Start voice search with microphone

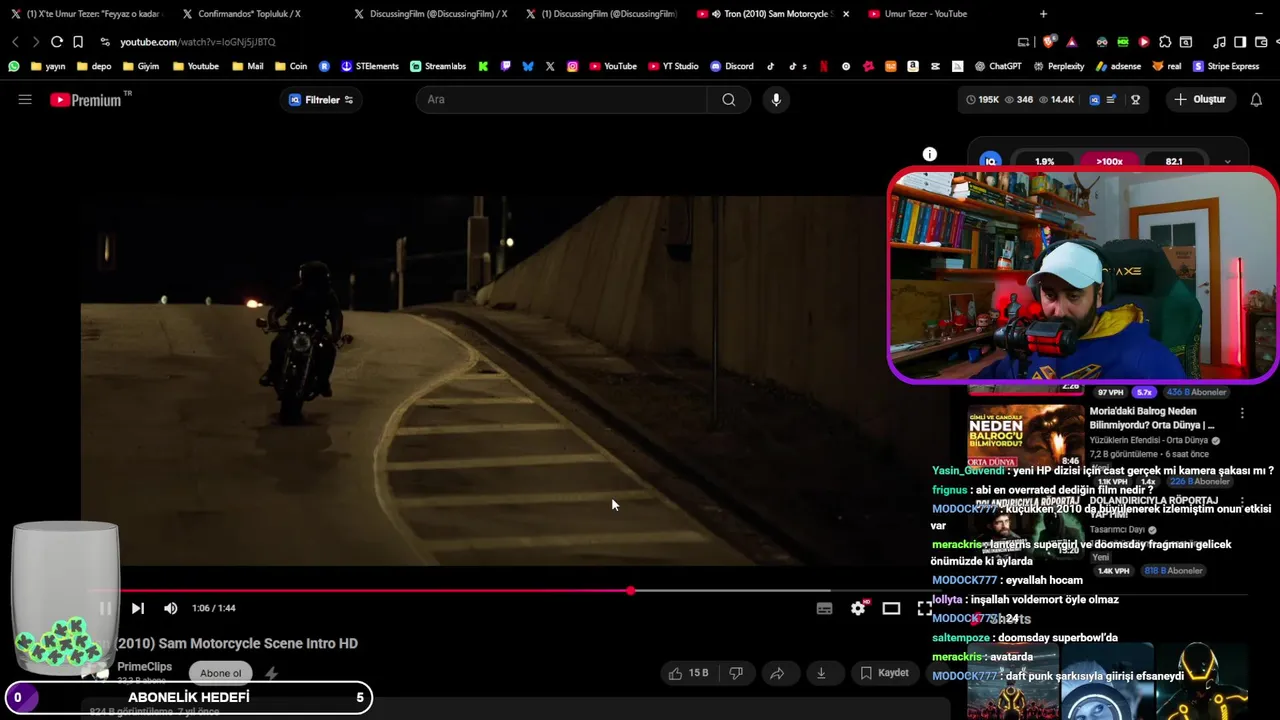point(775,99)
